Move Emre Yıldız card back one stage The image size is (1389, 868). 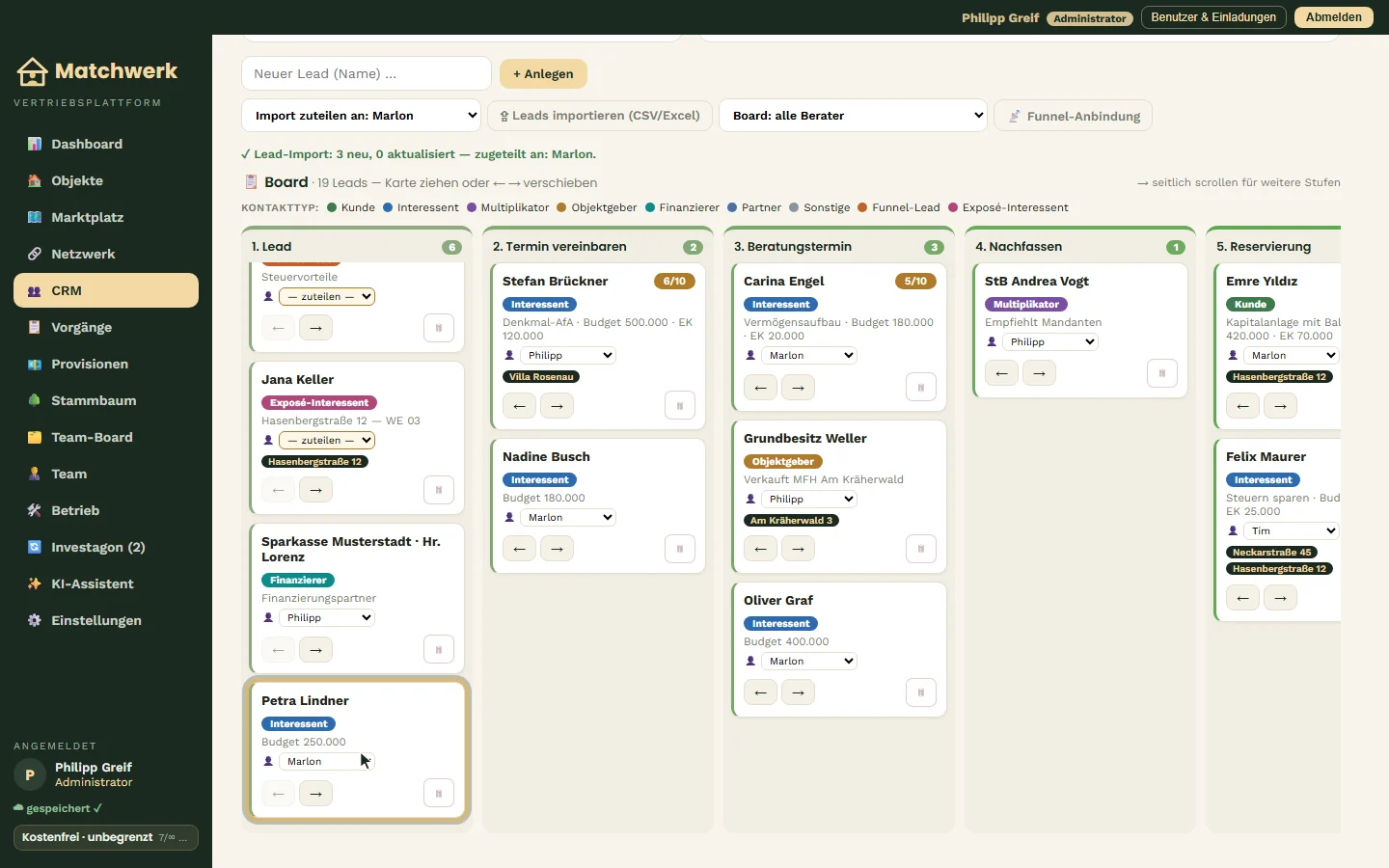tap(1242, 406)
